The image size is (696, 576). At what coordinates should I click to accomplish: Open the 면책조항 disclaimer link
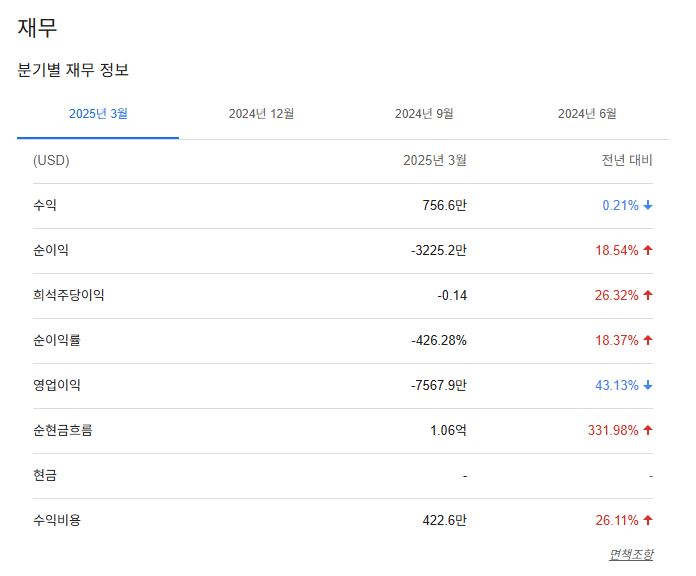tap(631, 554)
